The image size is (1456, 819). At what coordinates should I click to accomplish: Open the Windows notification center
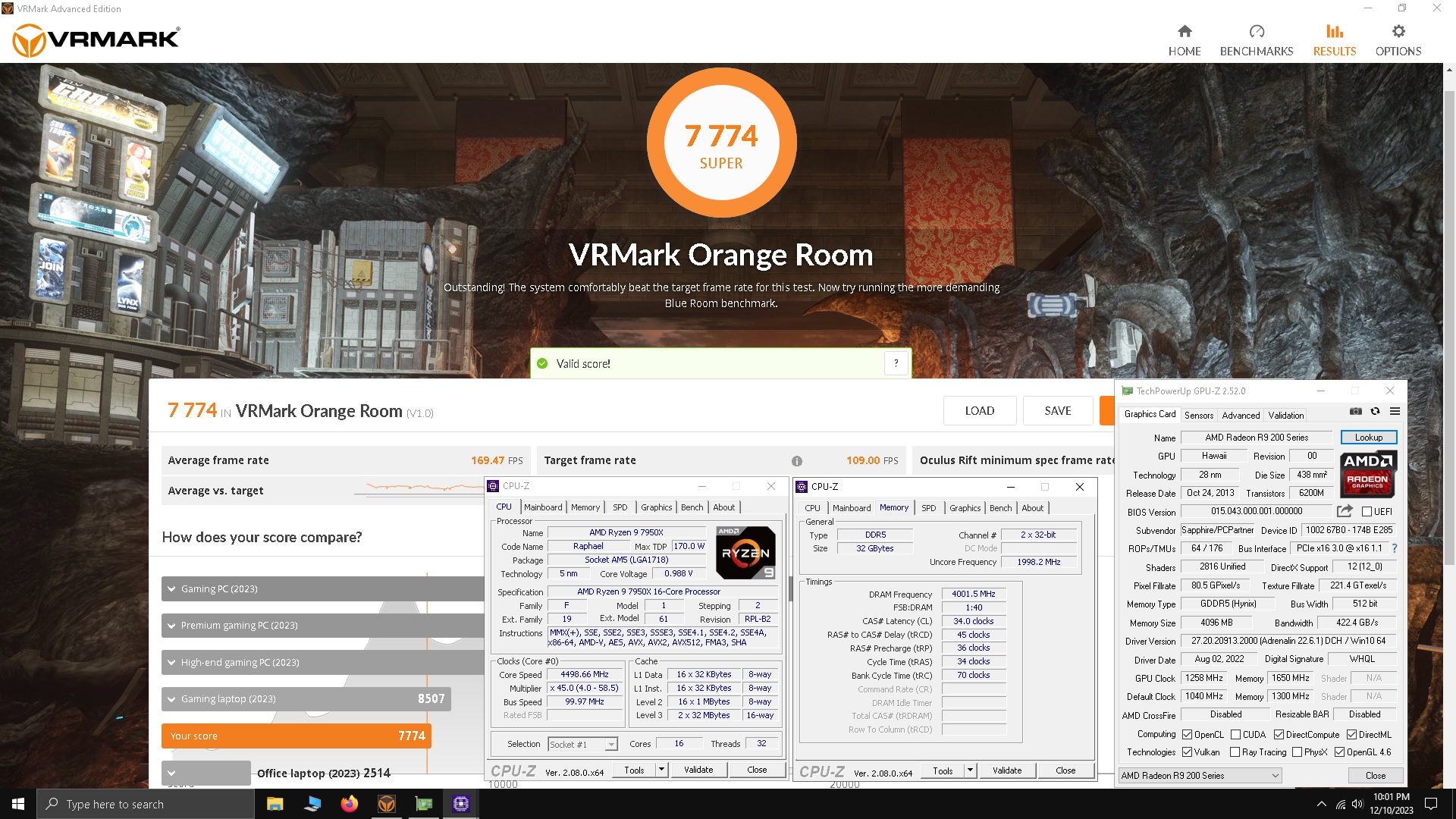1431,804
